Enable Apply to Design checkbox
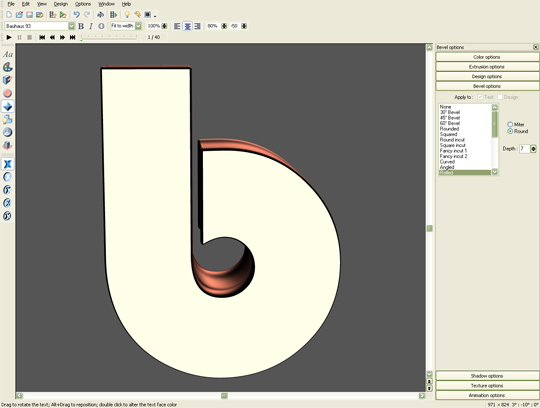This screenshot has height=408, width=540. pyautogui.click(x=500, y=97)
